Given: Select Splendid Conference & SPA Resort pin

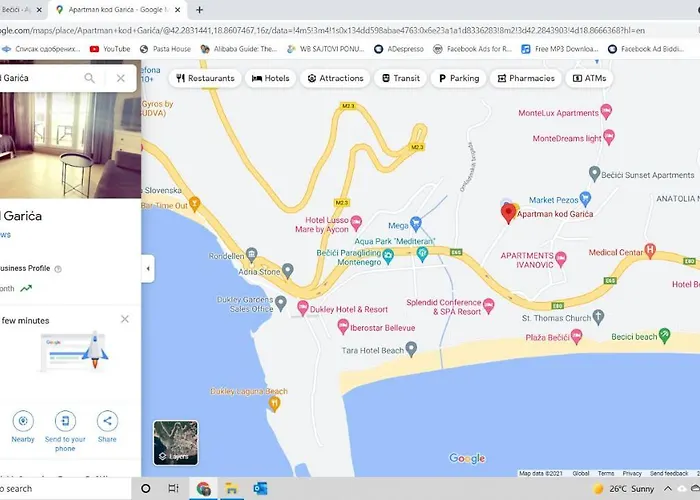Looking at the screenshot, I should [x=489, y=306].
